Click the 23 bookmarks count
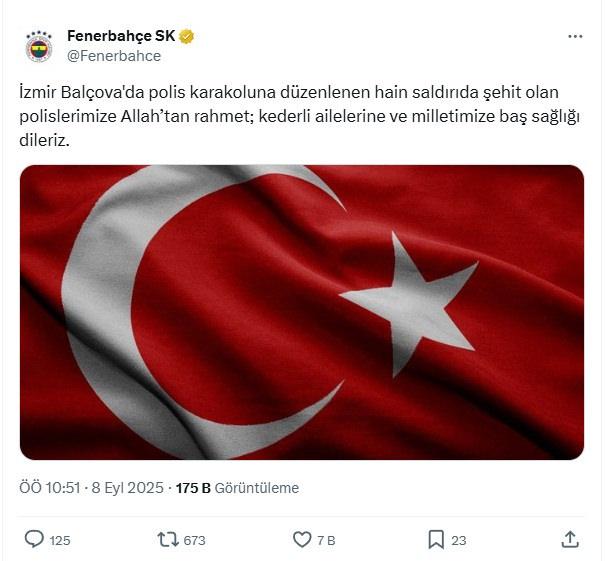This screenshot has height=561, width=605. [458, 541]
